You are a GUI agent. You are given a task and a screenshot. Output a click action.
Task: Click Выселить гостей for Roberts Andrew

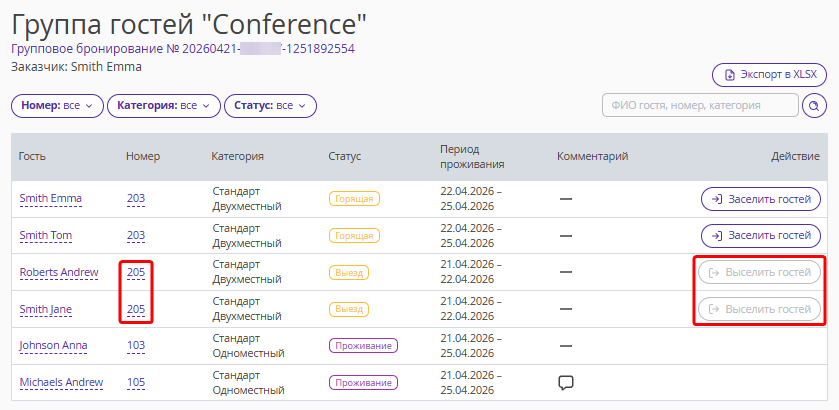(x=759, y=272)
